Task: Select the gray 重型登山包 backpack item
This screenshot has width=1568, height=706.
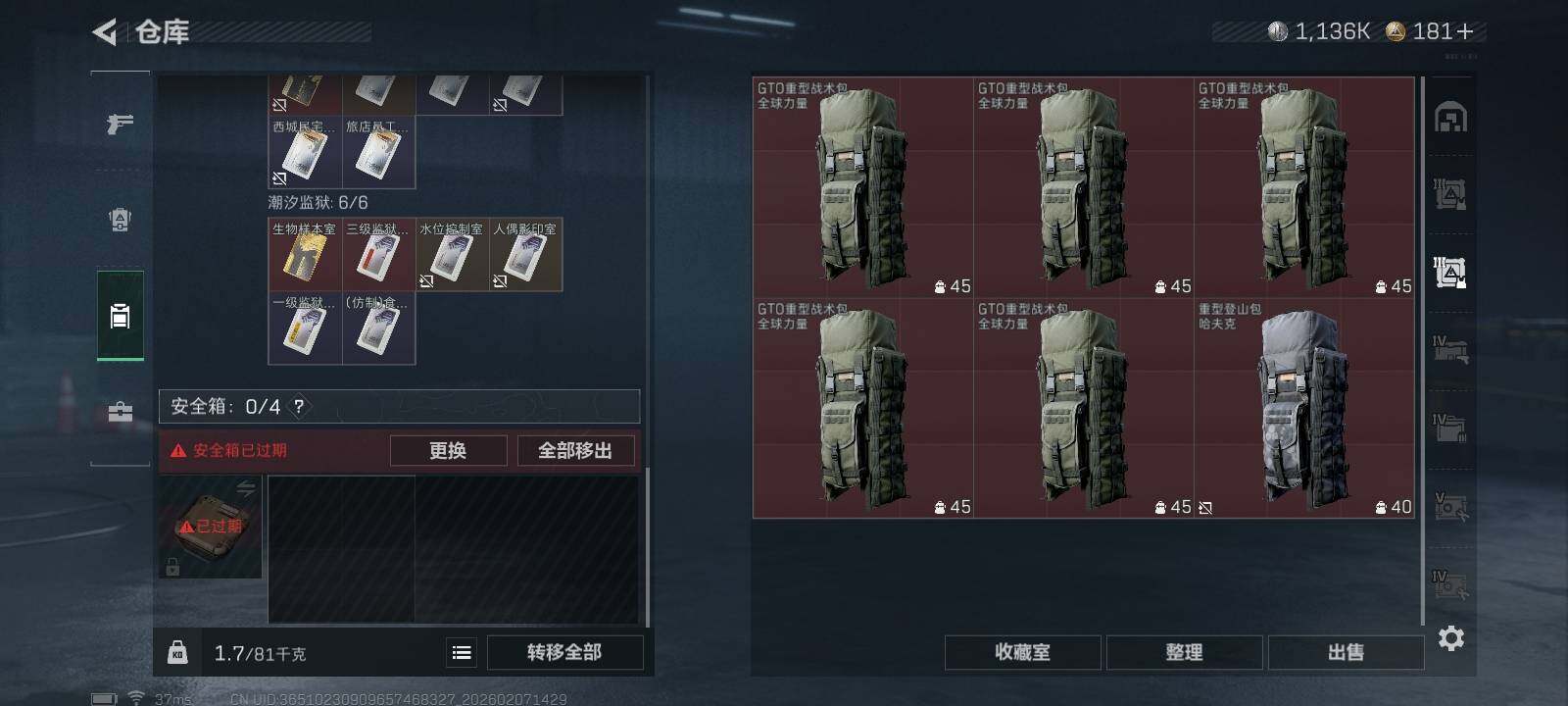Action: [1303, 408]
